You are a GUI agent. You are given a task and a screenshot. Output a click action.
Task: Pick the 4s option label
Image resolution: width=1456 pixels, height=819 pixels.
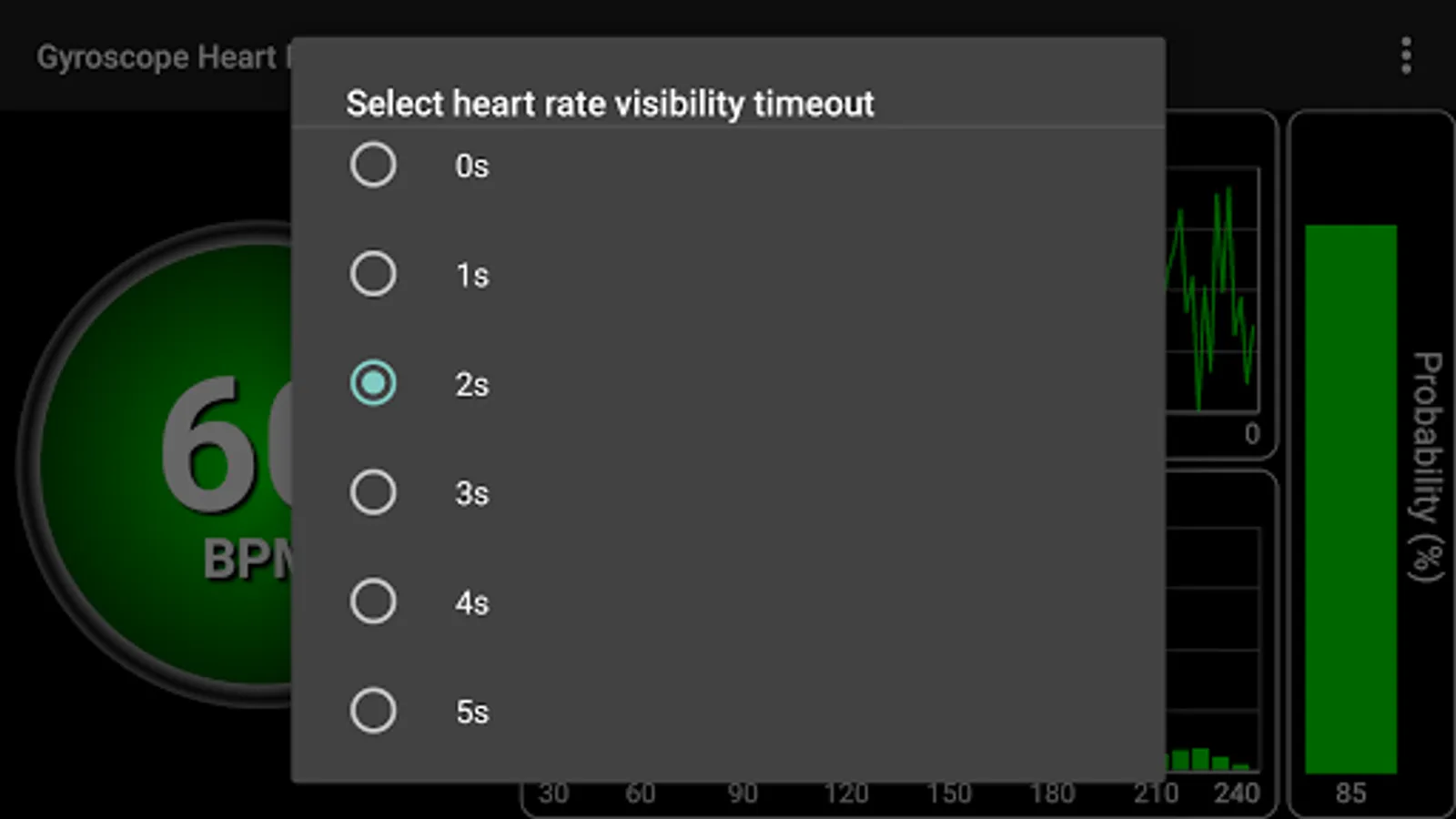pos(471,602)
